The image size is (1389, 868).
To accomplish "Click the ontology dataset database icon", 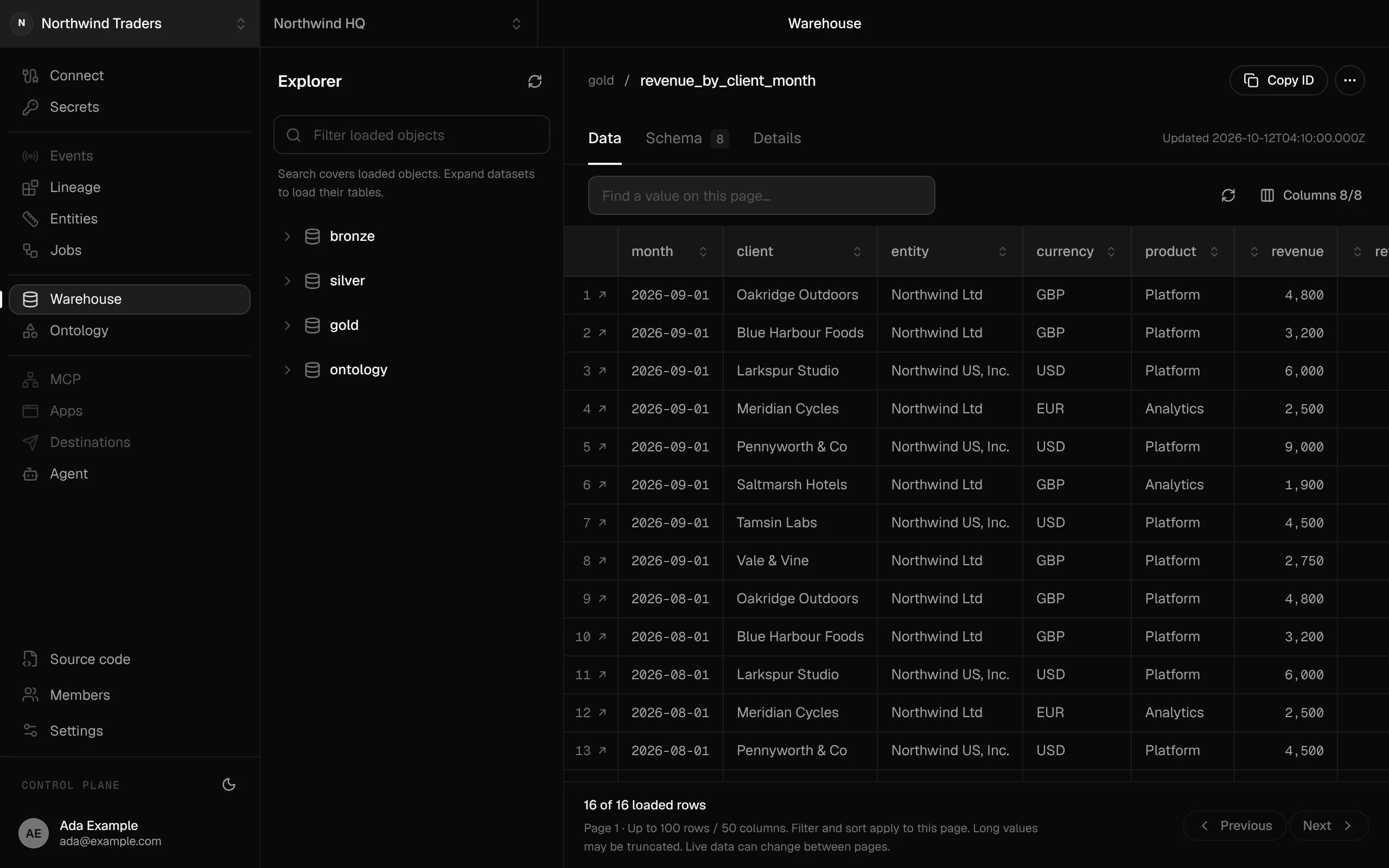I will point(312,371).
